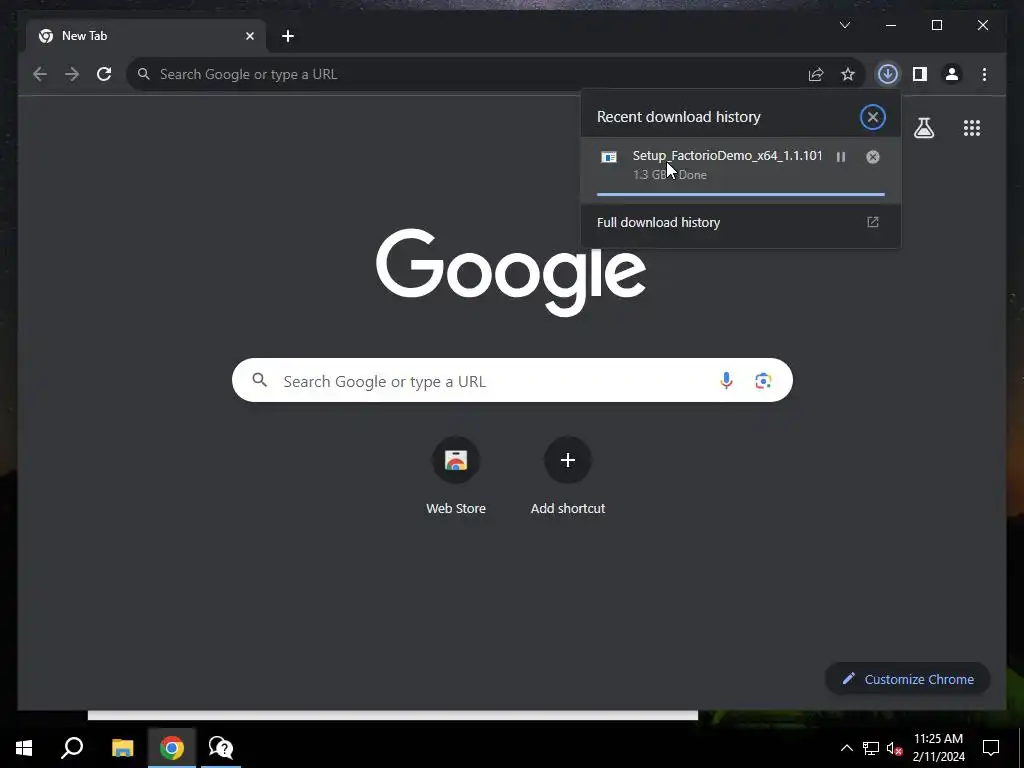1024x768 pixels.
Task: Open Chrome Labs flask icon
Action: pos(923,128)
